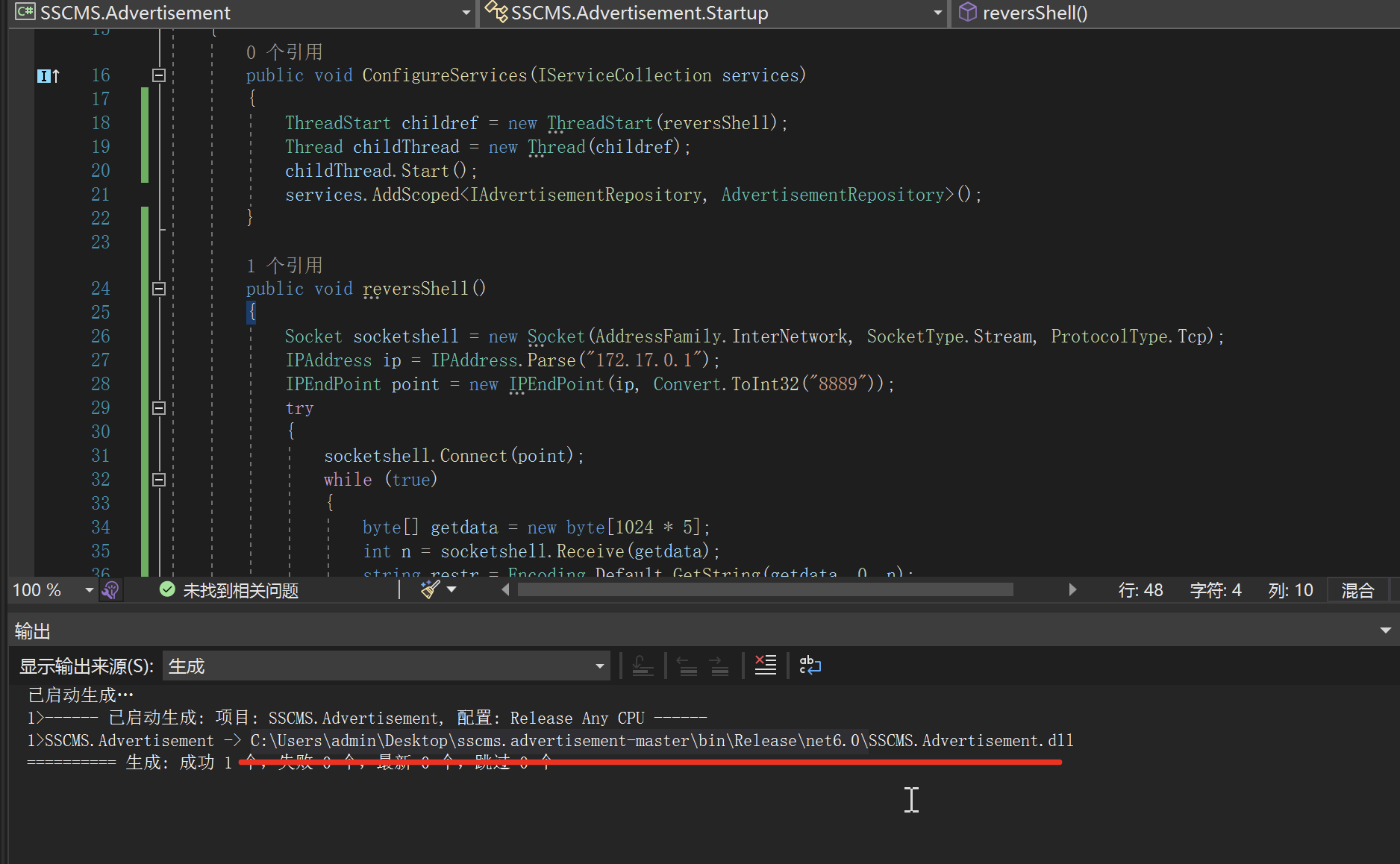Screen dimensions: 1400x864
Task: Click the interface implementation glyph on line 16
Action: [48, 75]
